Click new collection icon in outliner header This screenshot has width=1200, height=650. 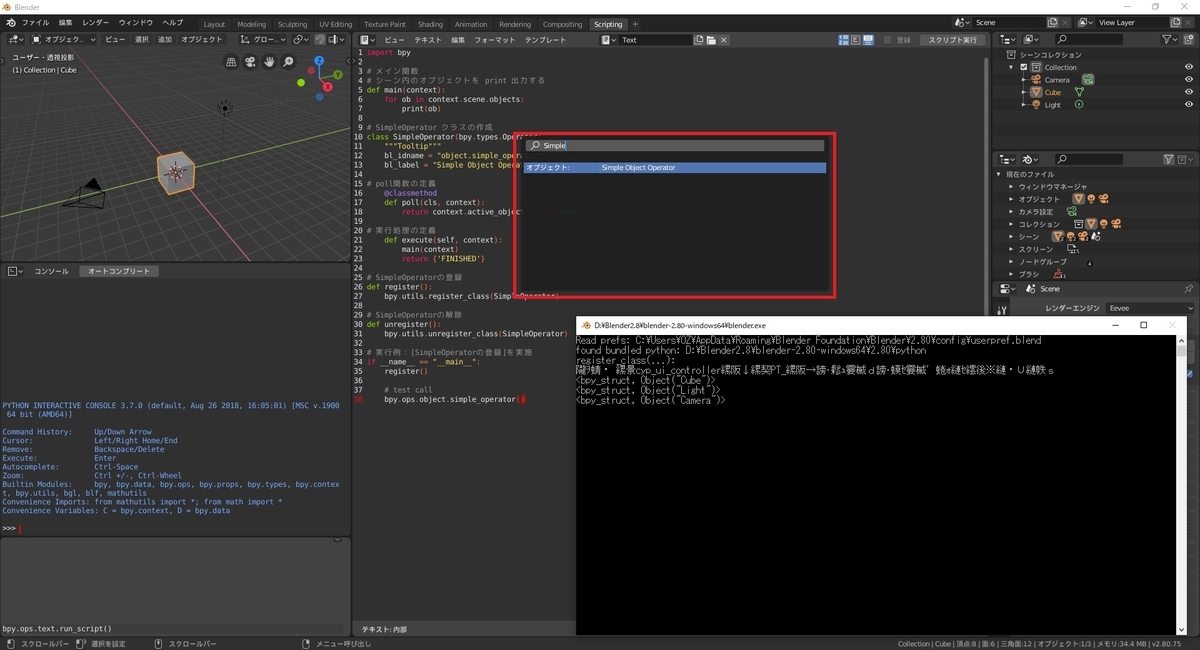click(1190, 40)
